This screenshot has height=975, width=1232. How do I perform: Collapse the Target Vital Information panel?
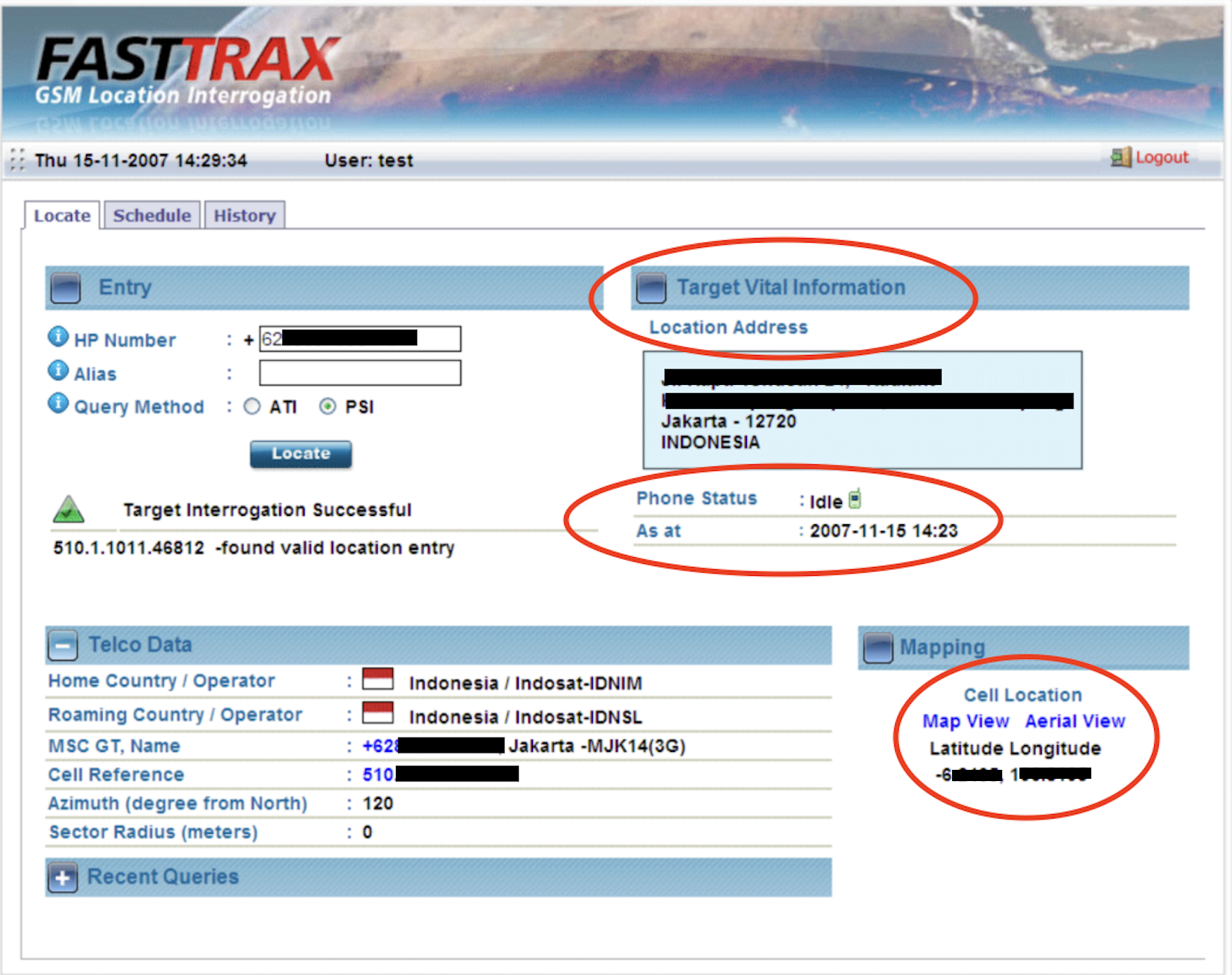click(650, 288)
